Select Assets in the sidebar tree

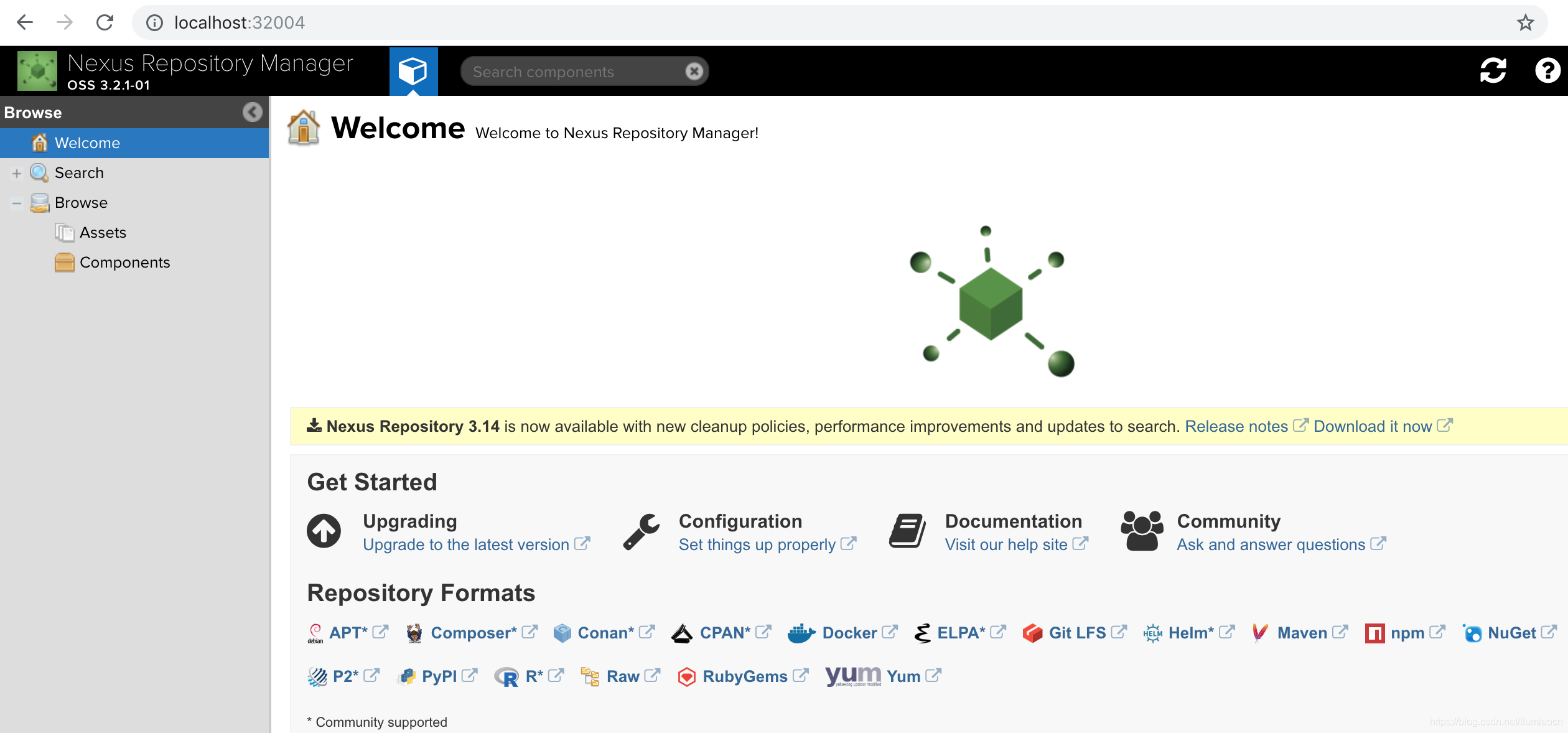click(103, 233)
